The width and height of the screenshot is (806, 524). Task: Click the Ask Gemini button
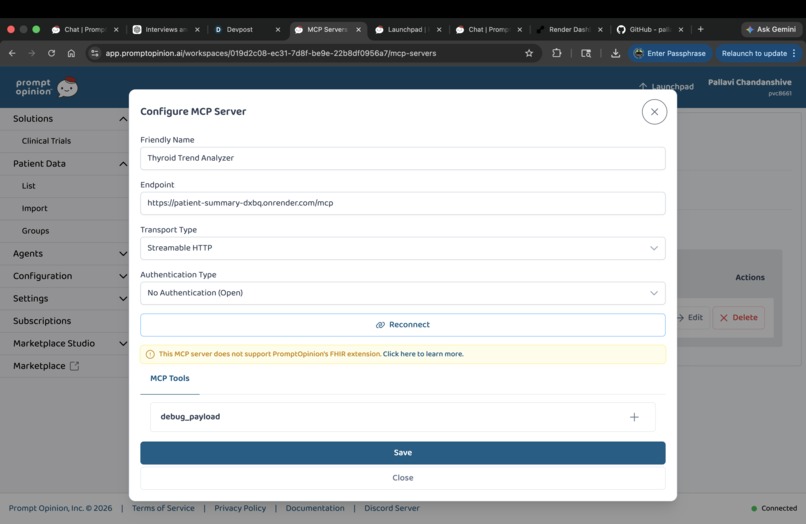pos(771,30)
